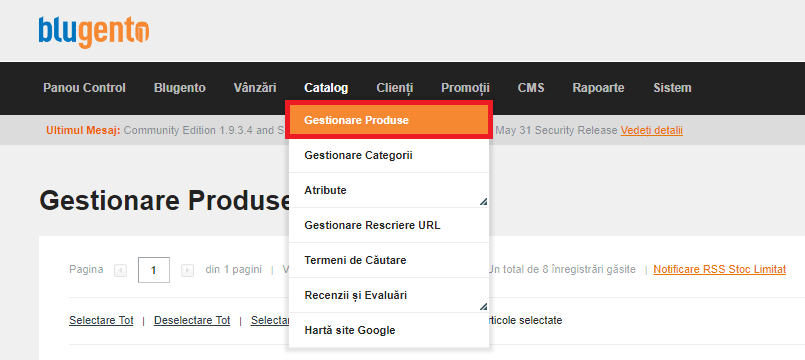
Task: Open Notificare RSS Stoc Limitat link
Action: (719, 269)
